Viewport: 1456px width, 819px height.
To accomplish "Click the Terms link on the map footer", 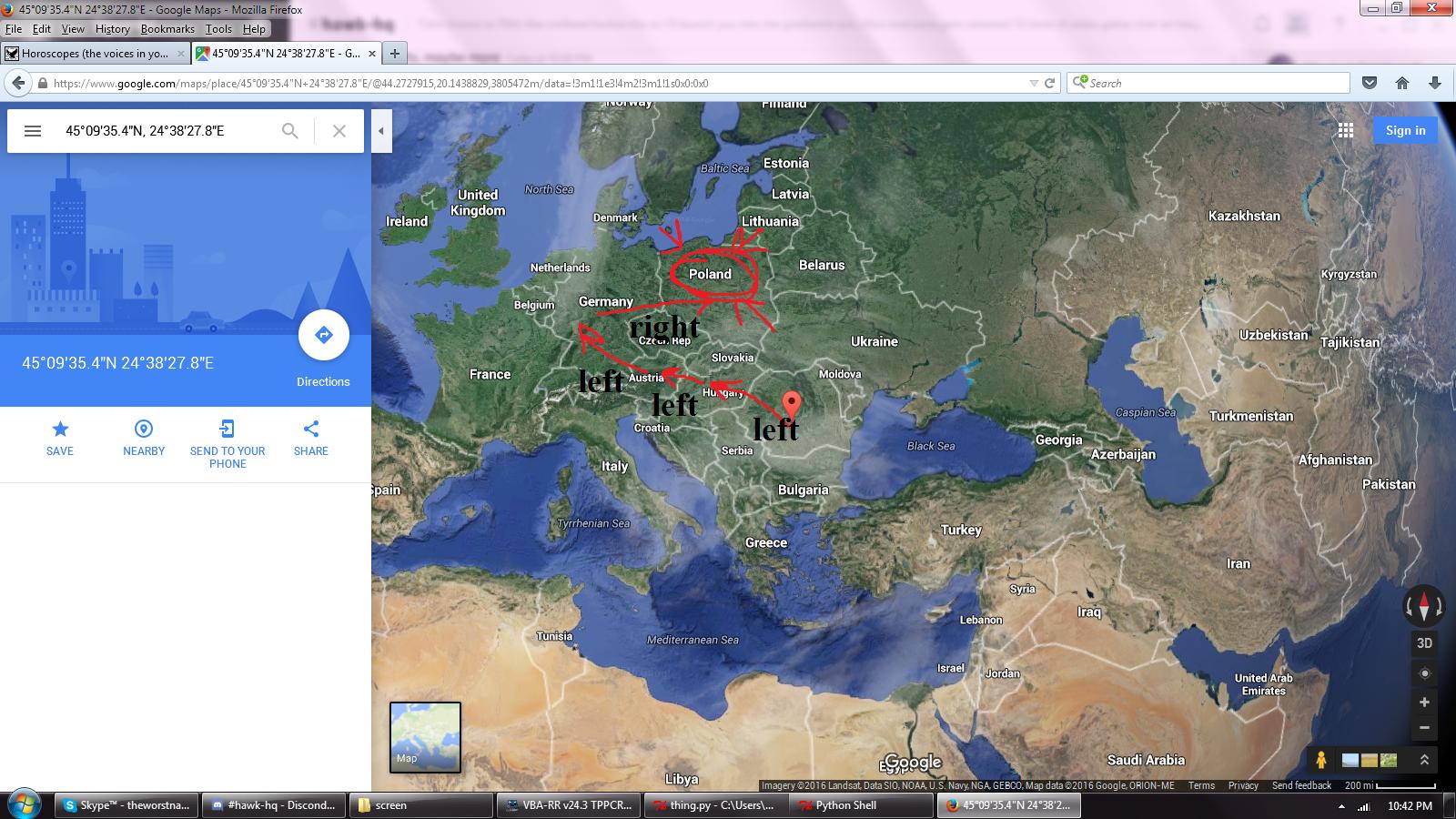I will coord(1201,785).
